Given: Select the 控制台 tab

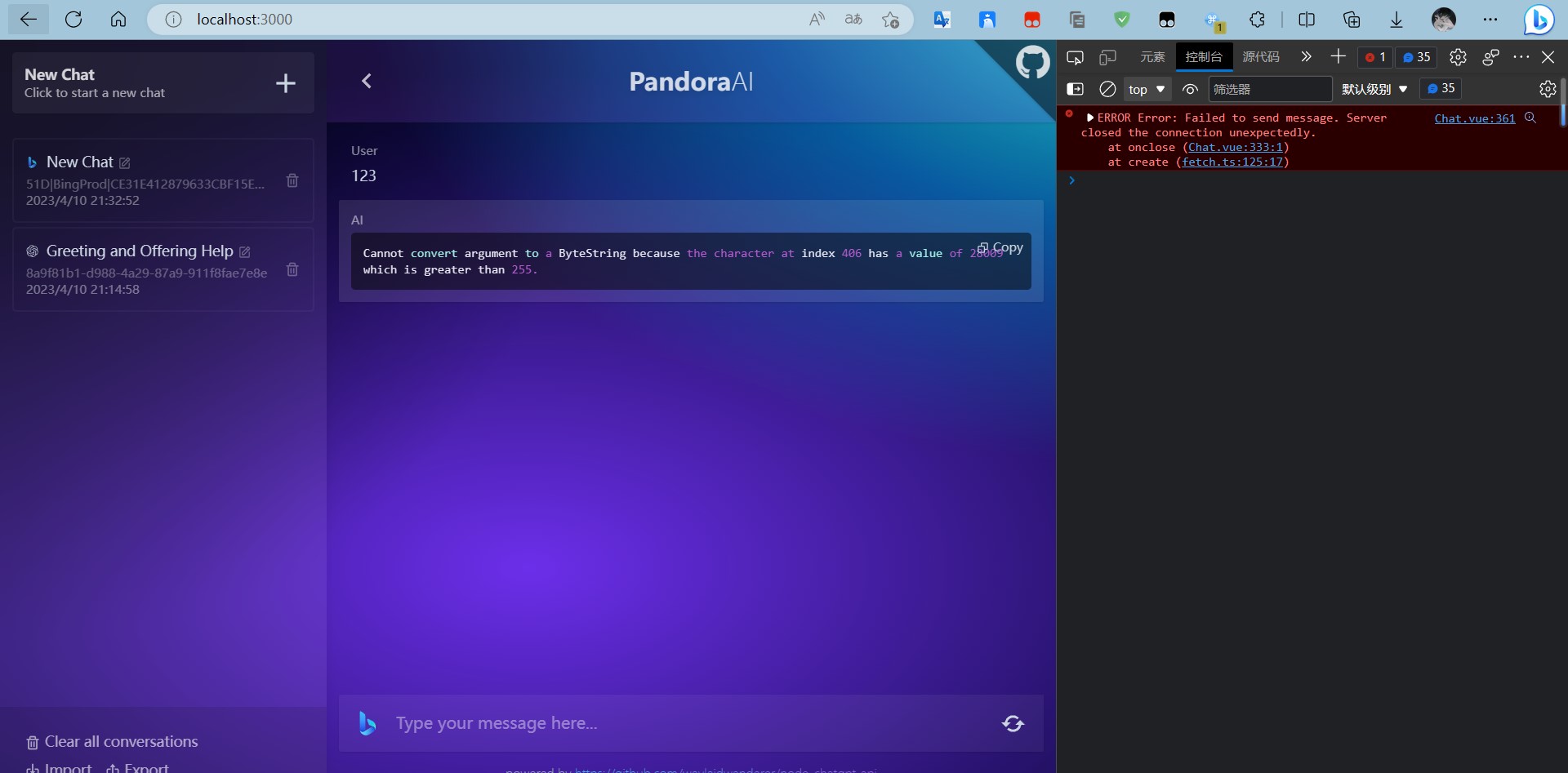Looking at the screenshot, I should pos(1204,57).
